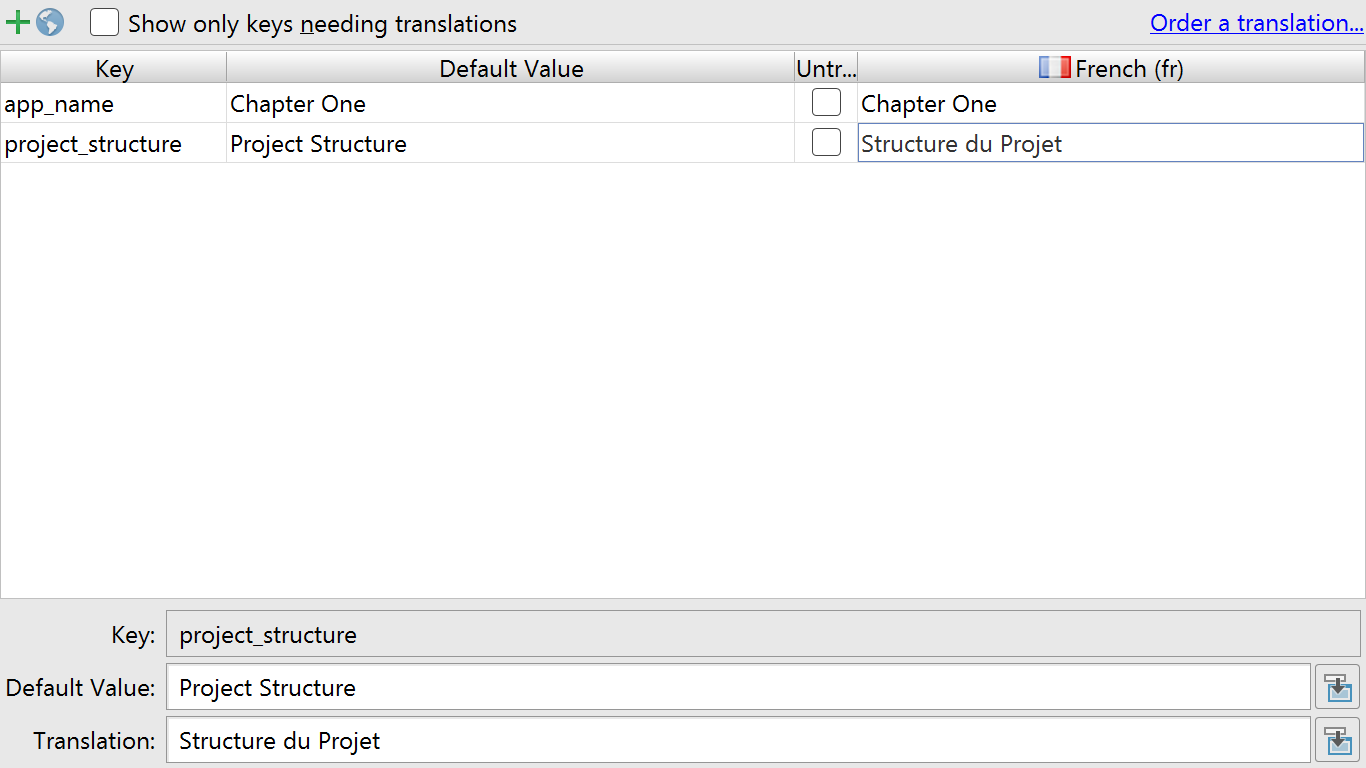Click the French flag icon in header
Image resolution: width=1366 pixels, height=768 pixels.
[1055, 68]
